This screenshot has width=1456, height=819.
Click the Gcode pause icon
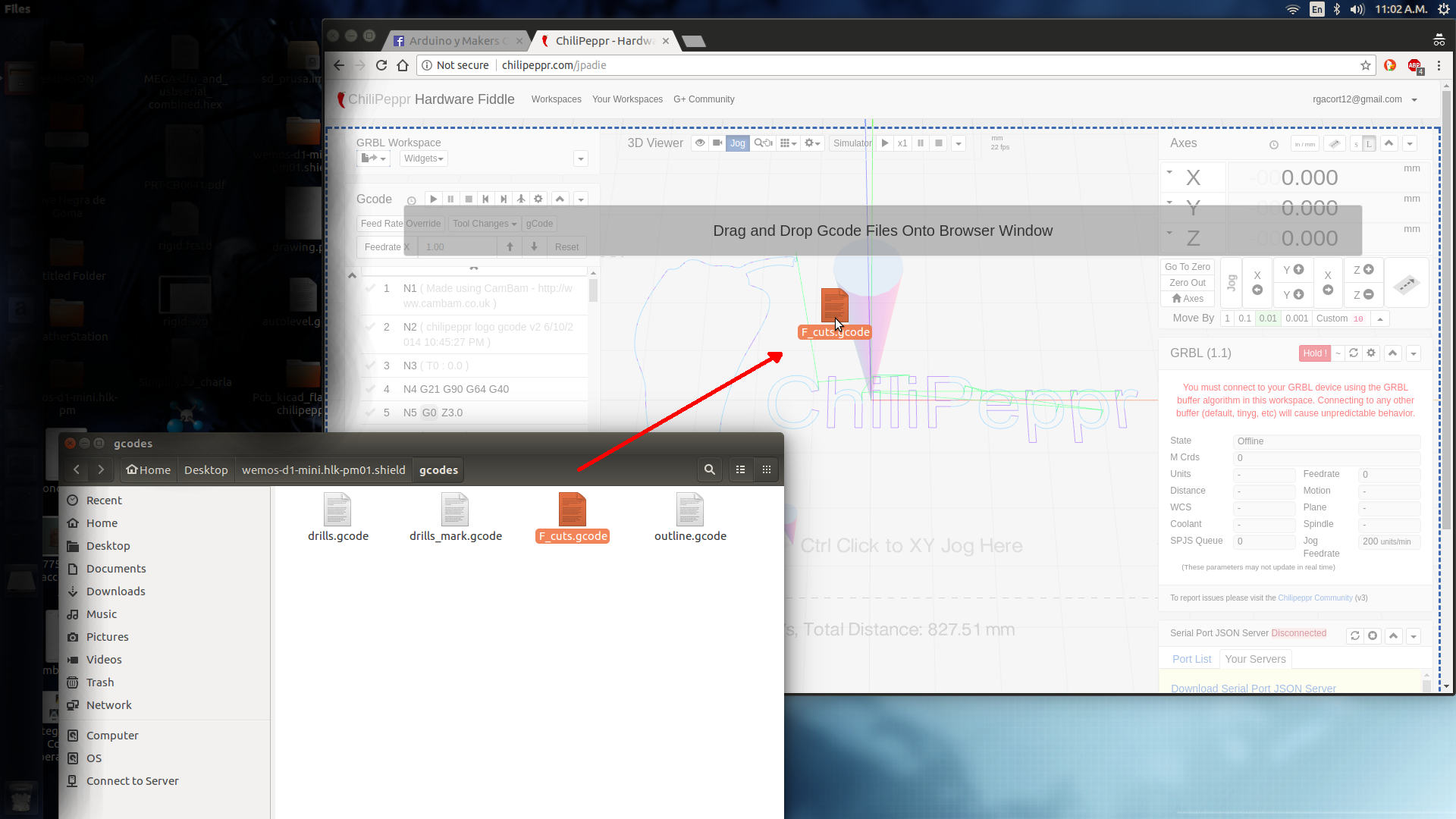click(450, 199)
